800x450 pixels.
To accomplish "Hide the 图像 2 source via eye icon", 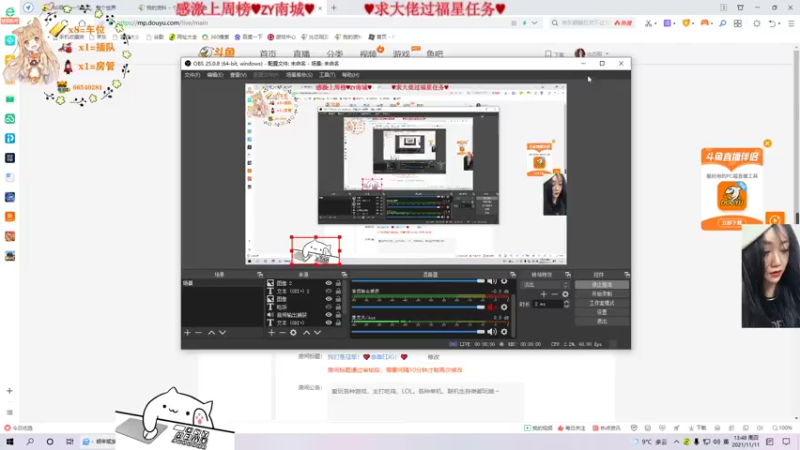I will click(329, 283).
